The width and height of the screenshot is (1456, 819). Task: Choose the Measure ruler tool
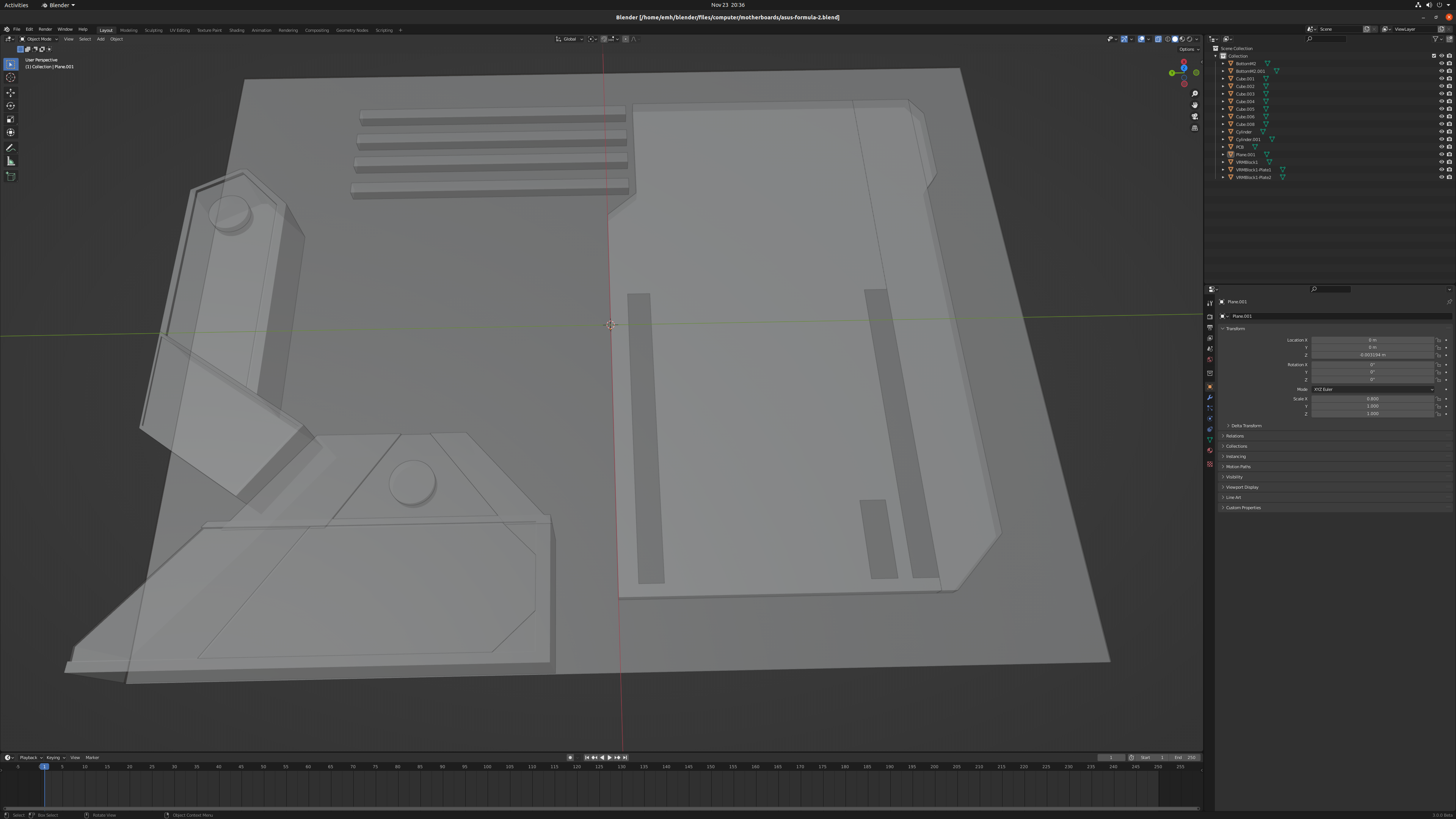point(11,162)
